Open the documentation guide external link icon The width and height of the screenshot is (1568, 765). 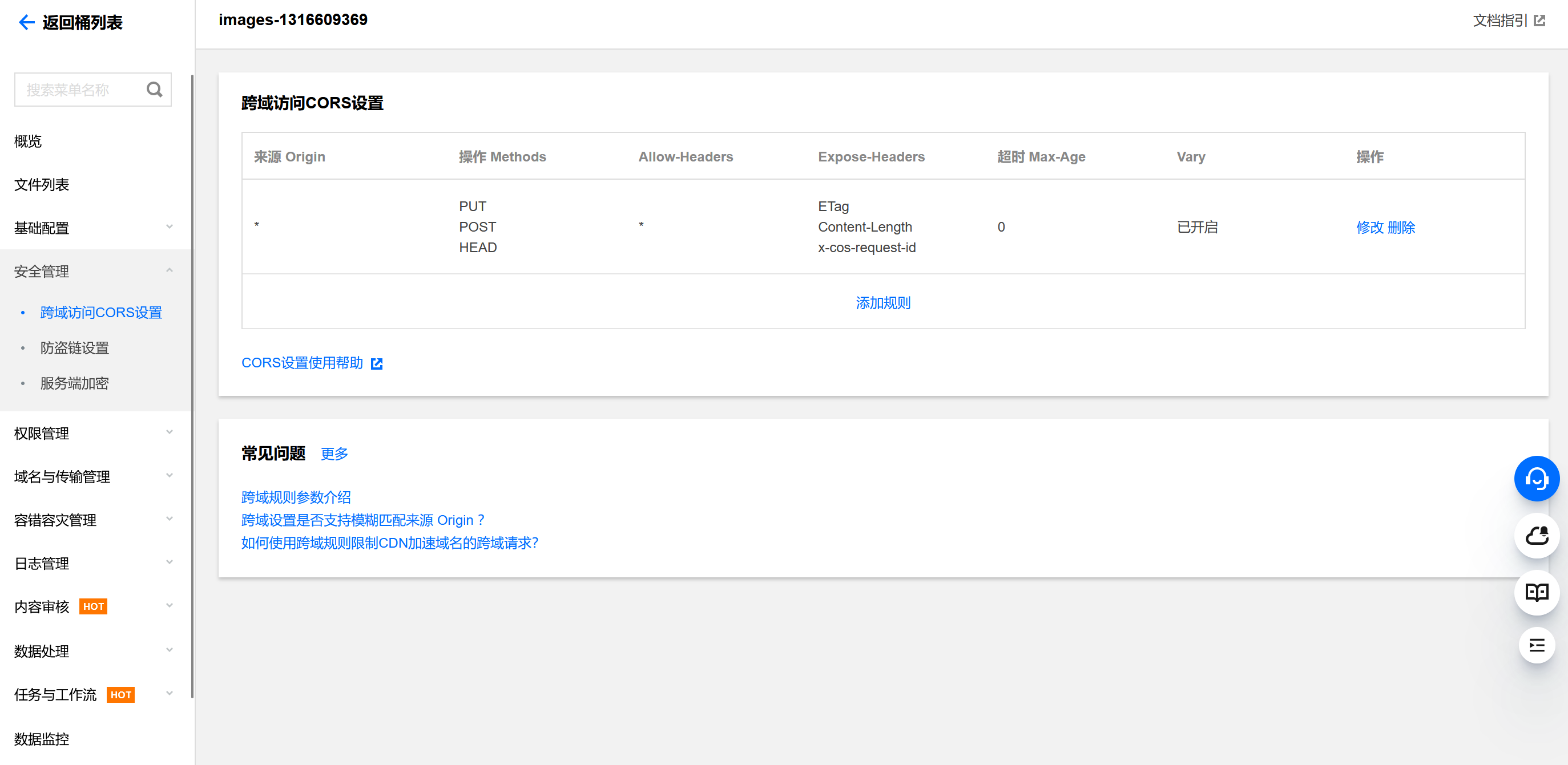point(1539,21)
